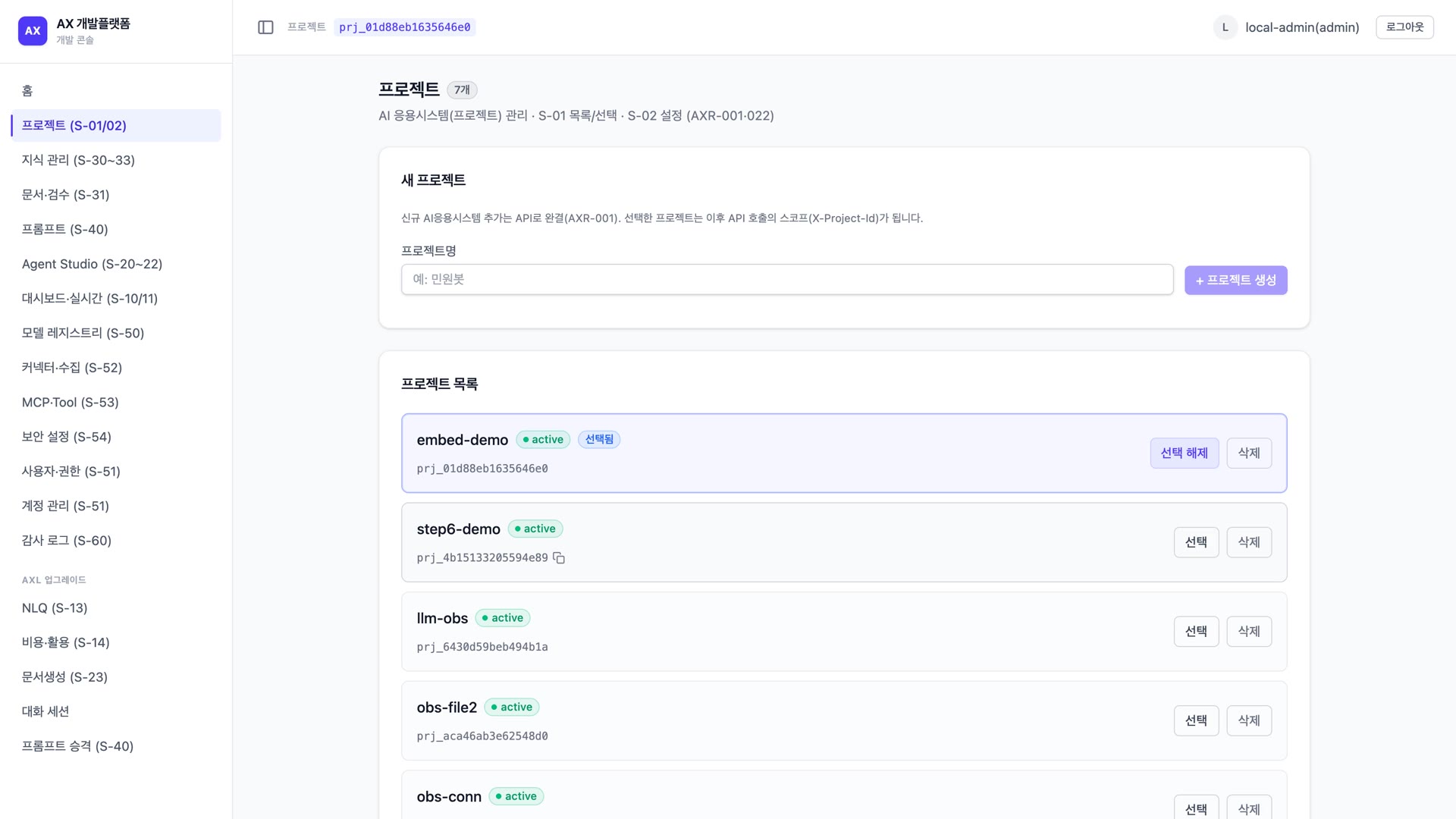Click obs-conn project name
The image size is (1456, 819).
click(x=449, y=797)
